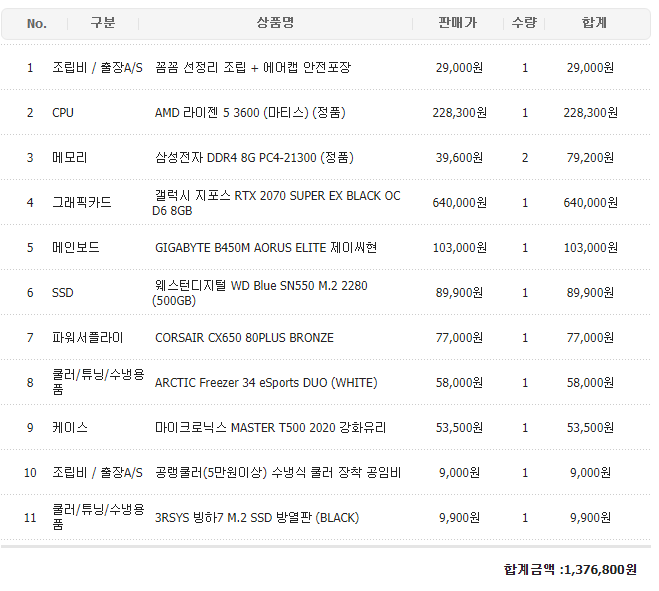Select CORSAIR CX650 80PLUS BRONZE product

(244, 338)
